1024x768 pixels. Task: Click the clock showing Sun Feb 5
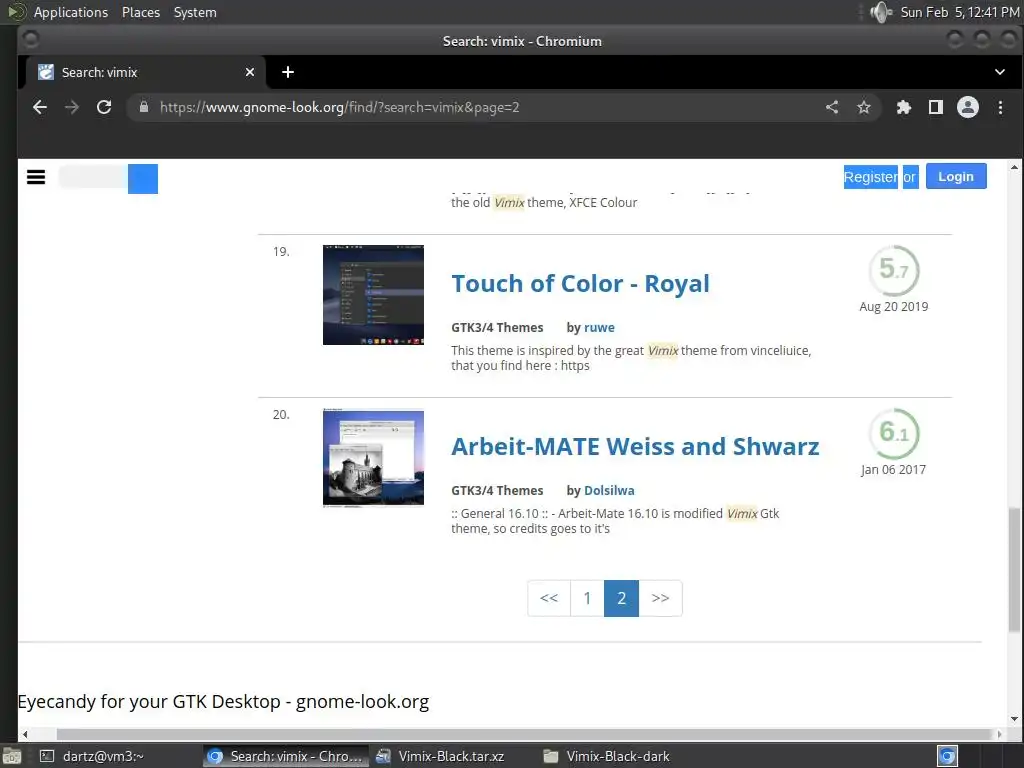(960, 12)
